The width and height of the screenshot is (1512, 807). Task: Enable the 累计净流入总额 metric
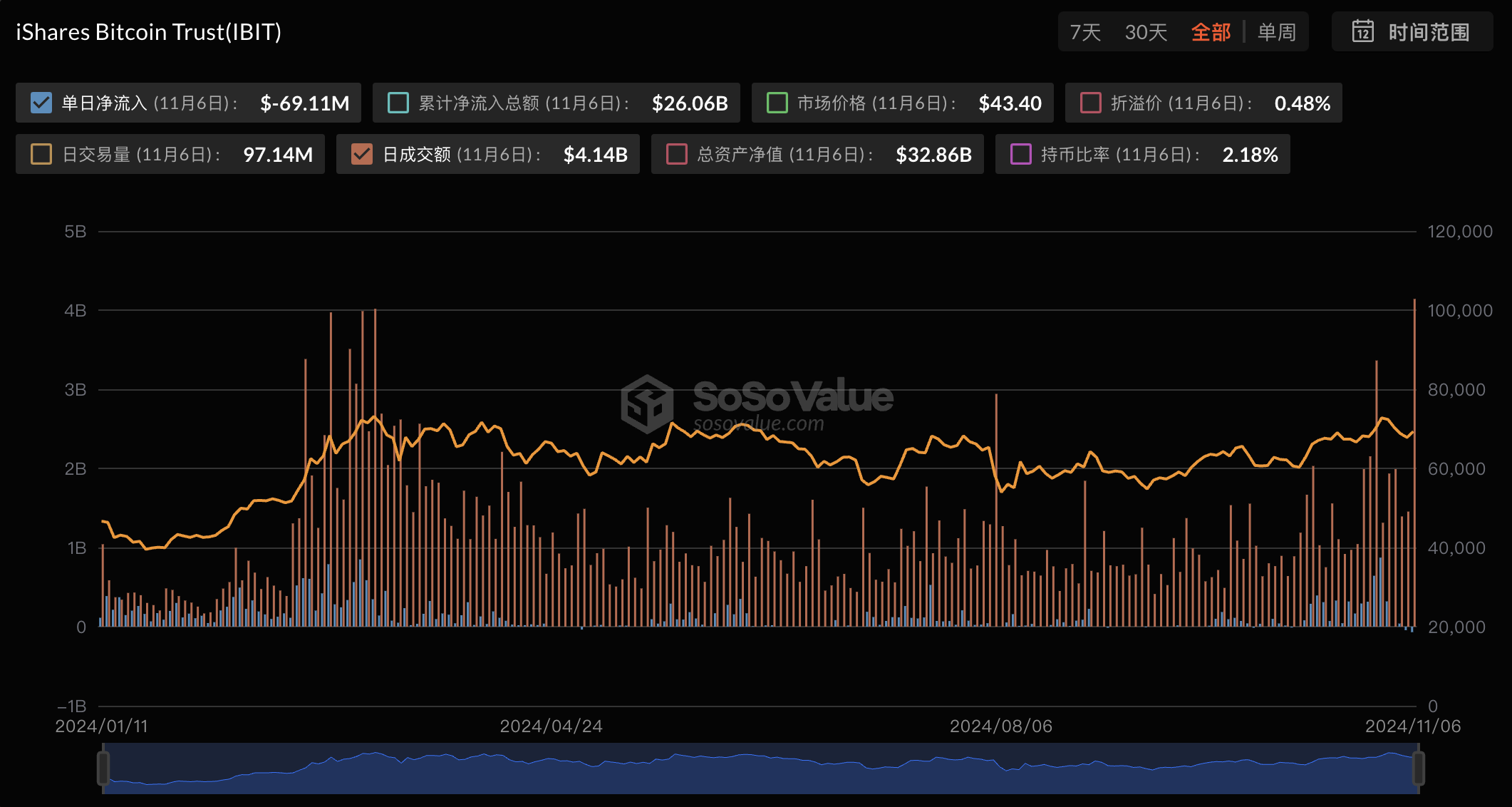click(397, 103)
